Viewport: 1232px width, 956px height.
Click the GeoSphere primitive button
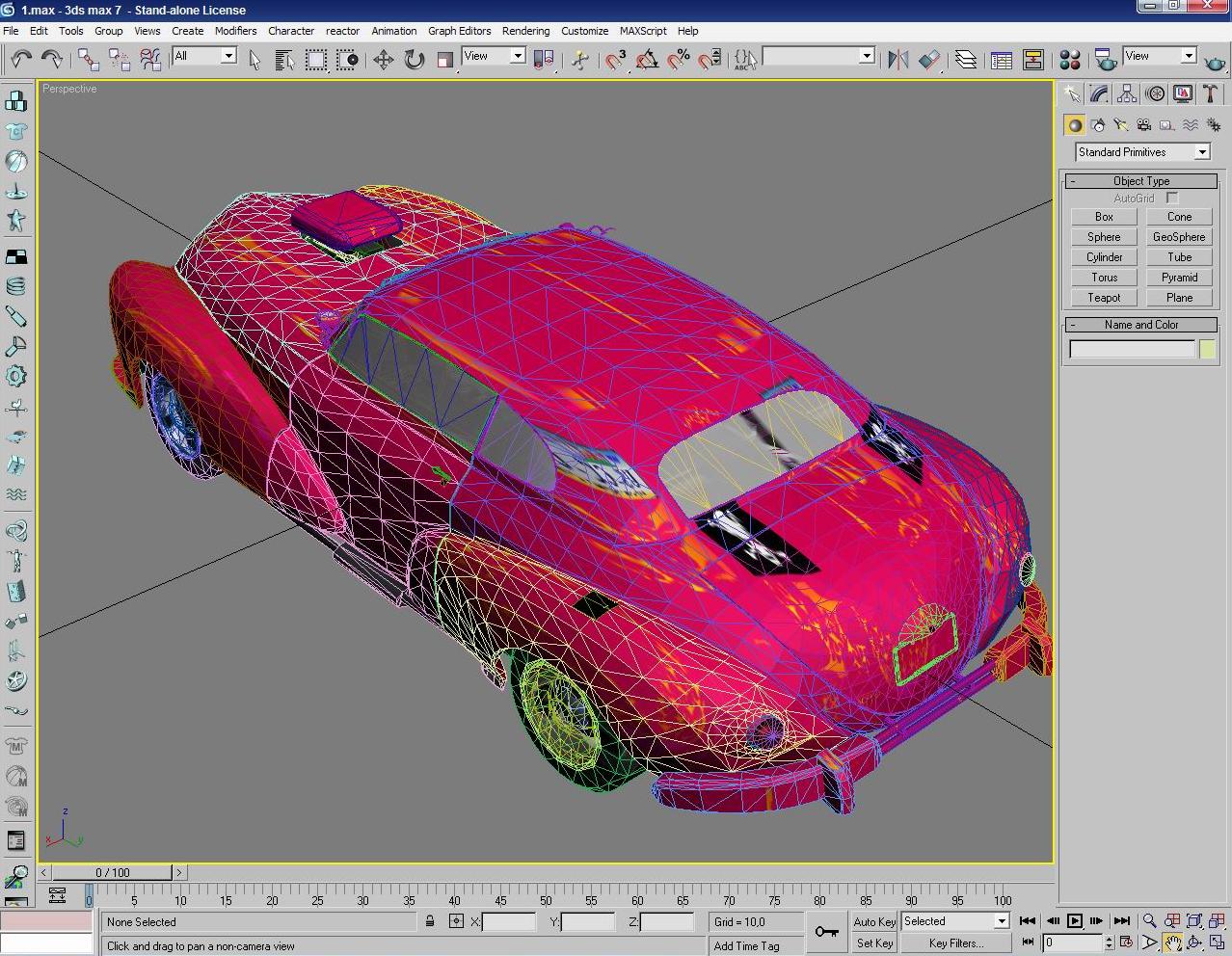click(x=1178, y=236)
